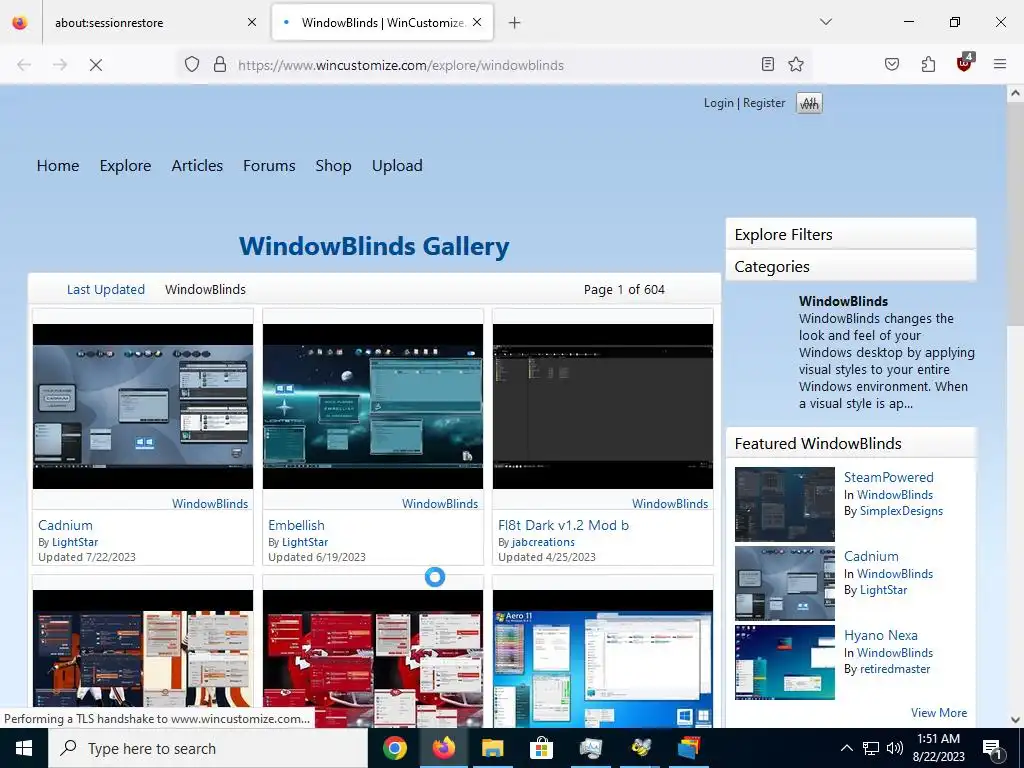This screenshot has height=768, width=1024.
Task: Stop loading the page
Action: [95, 65]
